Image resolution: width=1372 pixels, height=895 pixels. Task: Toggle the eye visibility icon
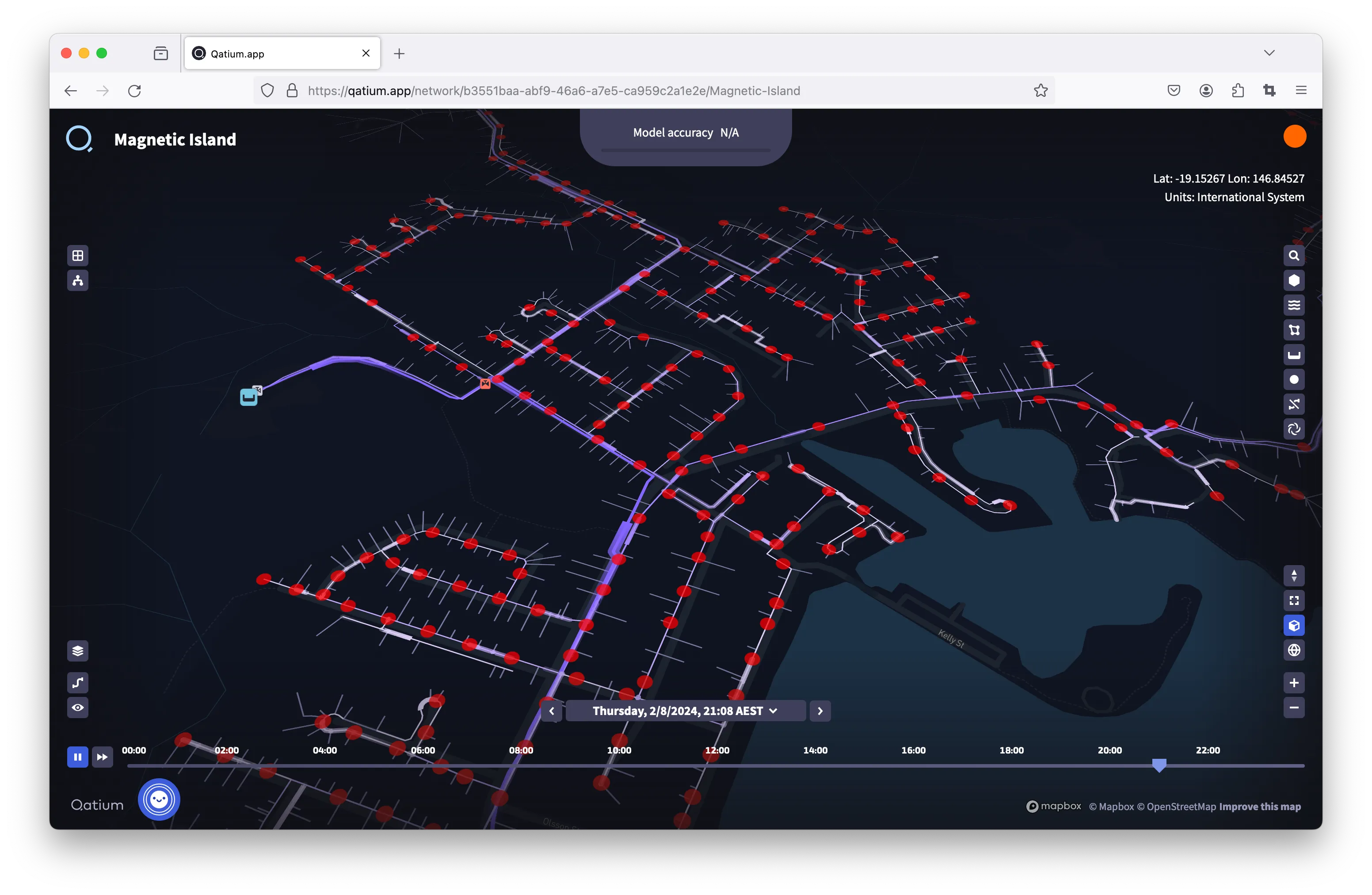pos(78,708)
